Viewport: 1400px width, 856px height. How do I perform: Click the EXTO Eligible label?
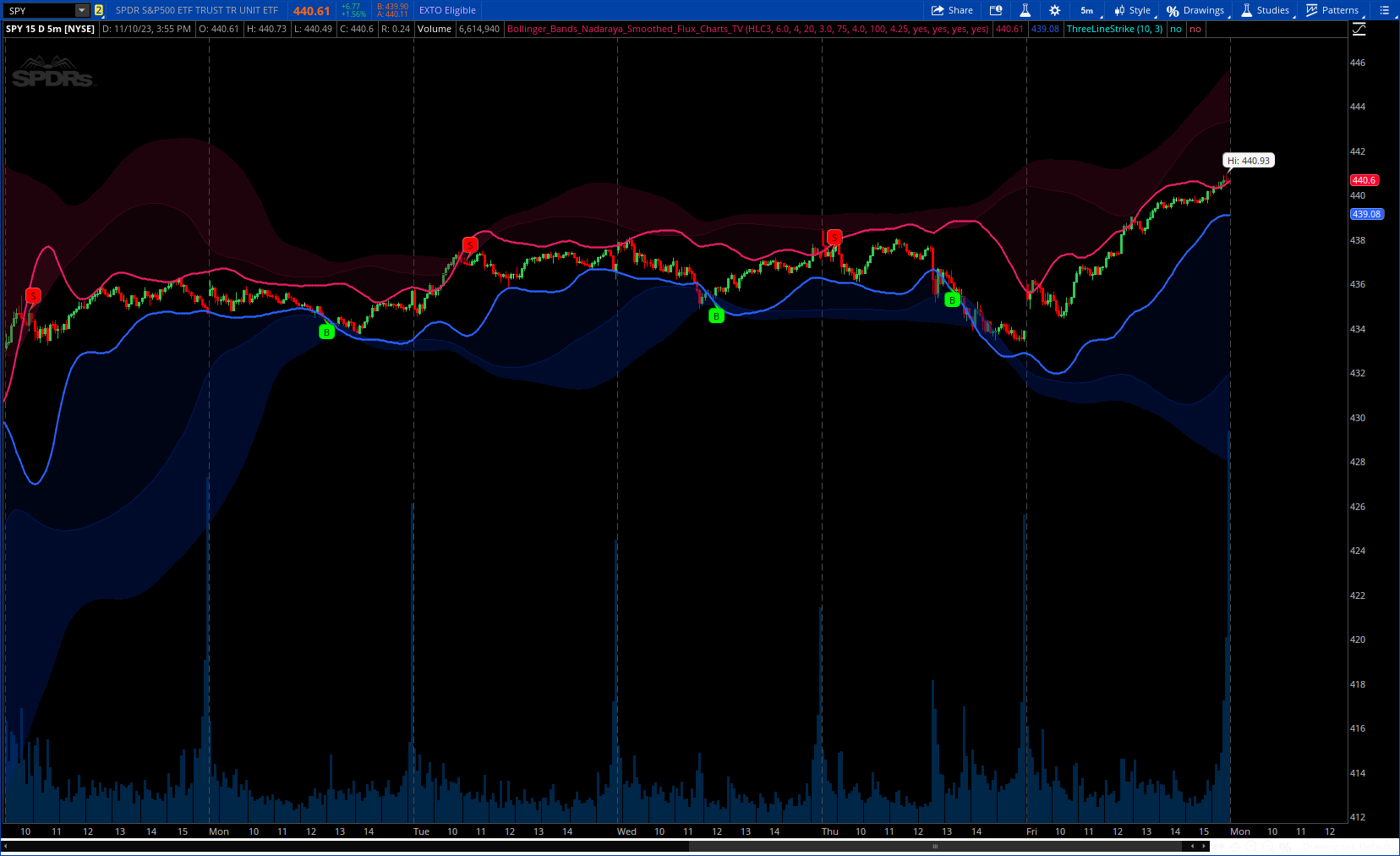[447, 10]
